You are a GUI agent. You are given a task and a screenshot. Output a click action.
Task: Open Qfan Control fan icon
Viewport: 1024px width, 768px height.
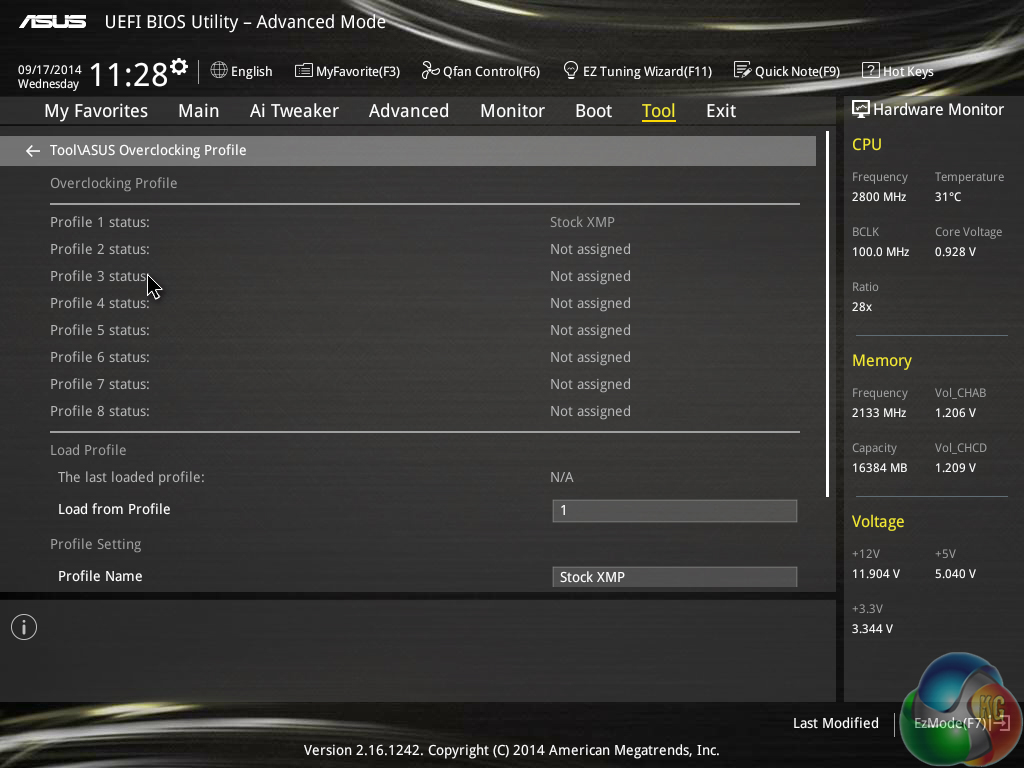[430, 71]
